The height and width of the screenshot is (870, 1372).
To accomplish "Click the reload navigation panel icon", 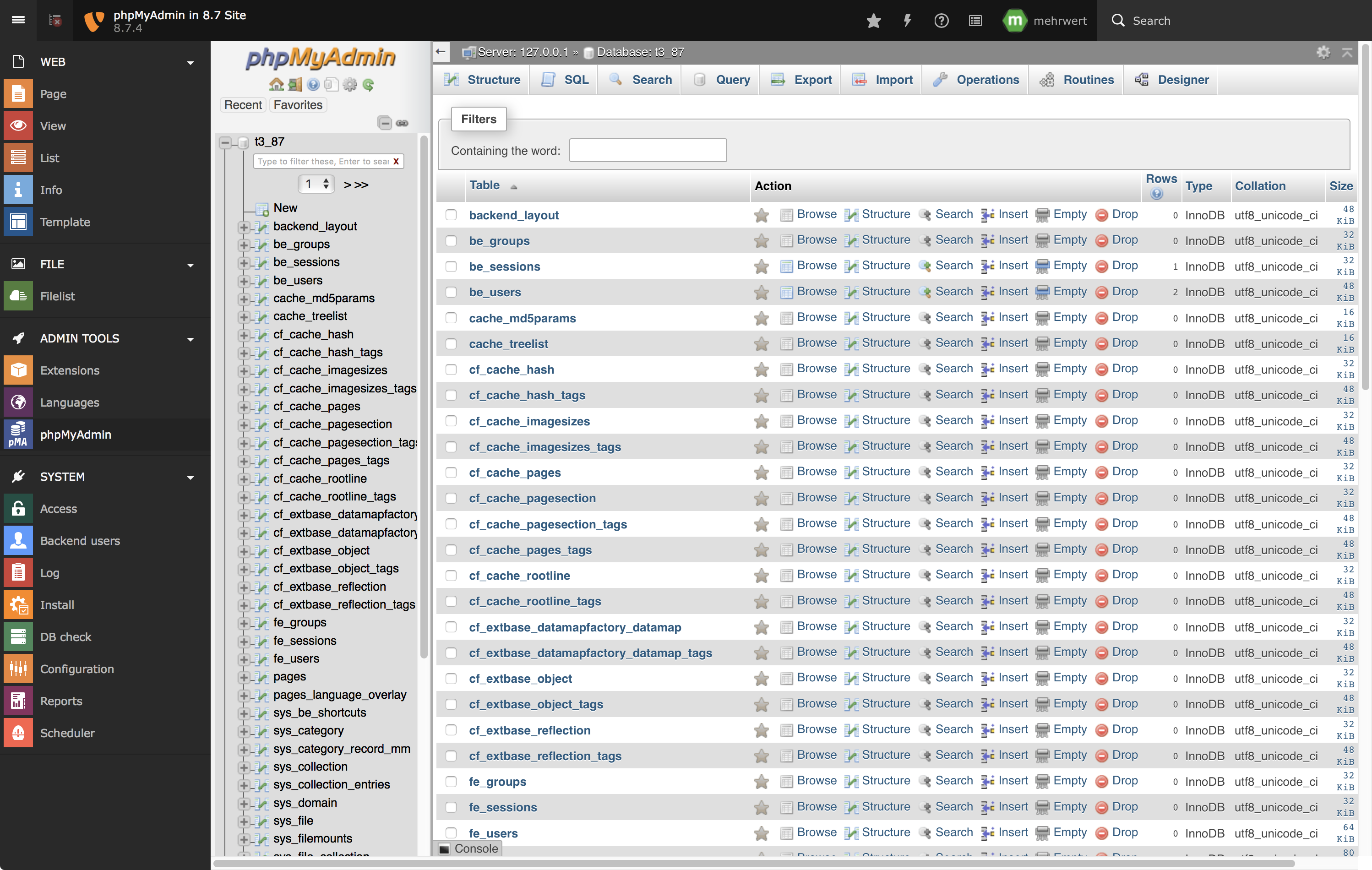I will pyautogui.click(x=368, y=85).
